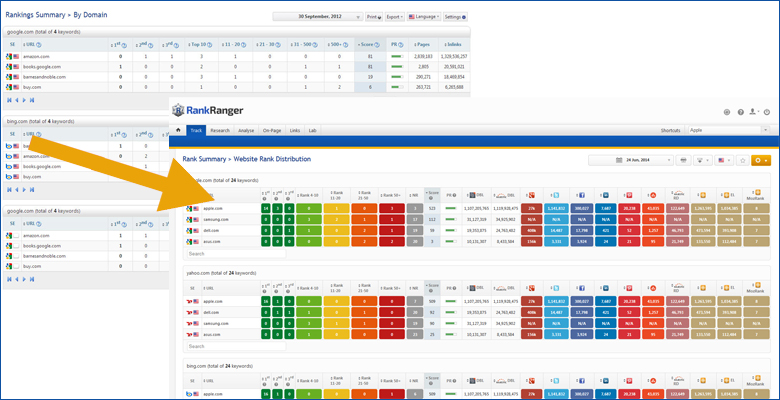Screen dimensions: 780x400
Task: Click the printer icon in report toolbar
Action: click(x=683, y=160)
